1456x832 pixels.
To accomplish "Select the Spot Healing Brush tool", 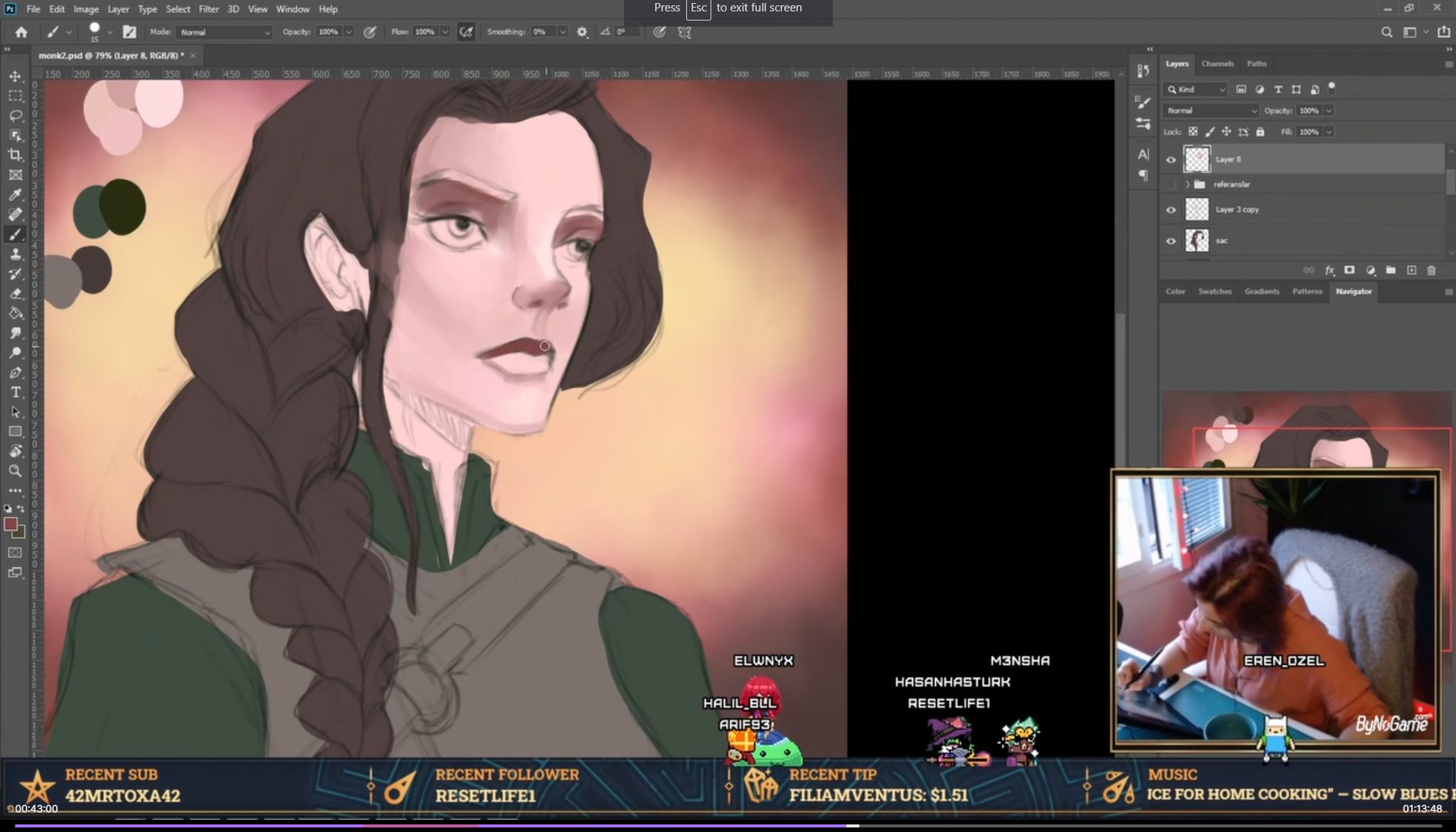I will pyautogui.click(x=15, y=214).
